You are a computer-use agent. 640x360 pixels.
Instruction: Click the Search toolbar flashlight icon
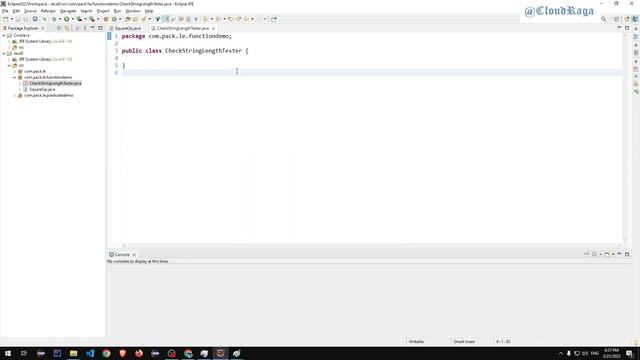pos(144,19)
